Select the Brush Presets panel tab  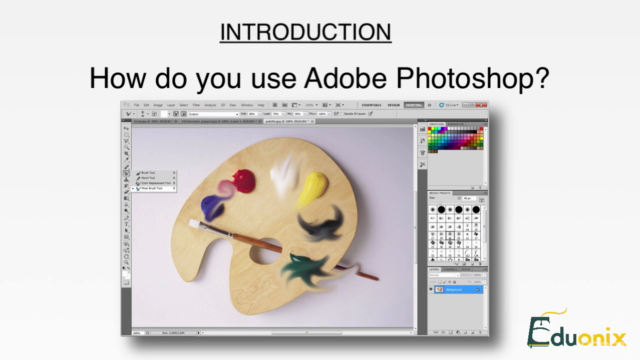tap(439, 193)
